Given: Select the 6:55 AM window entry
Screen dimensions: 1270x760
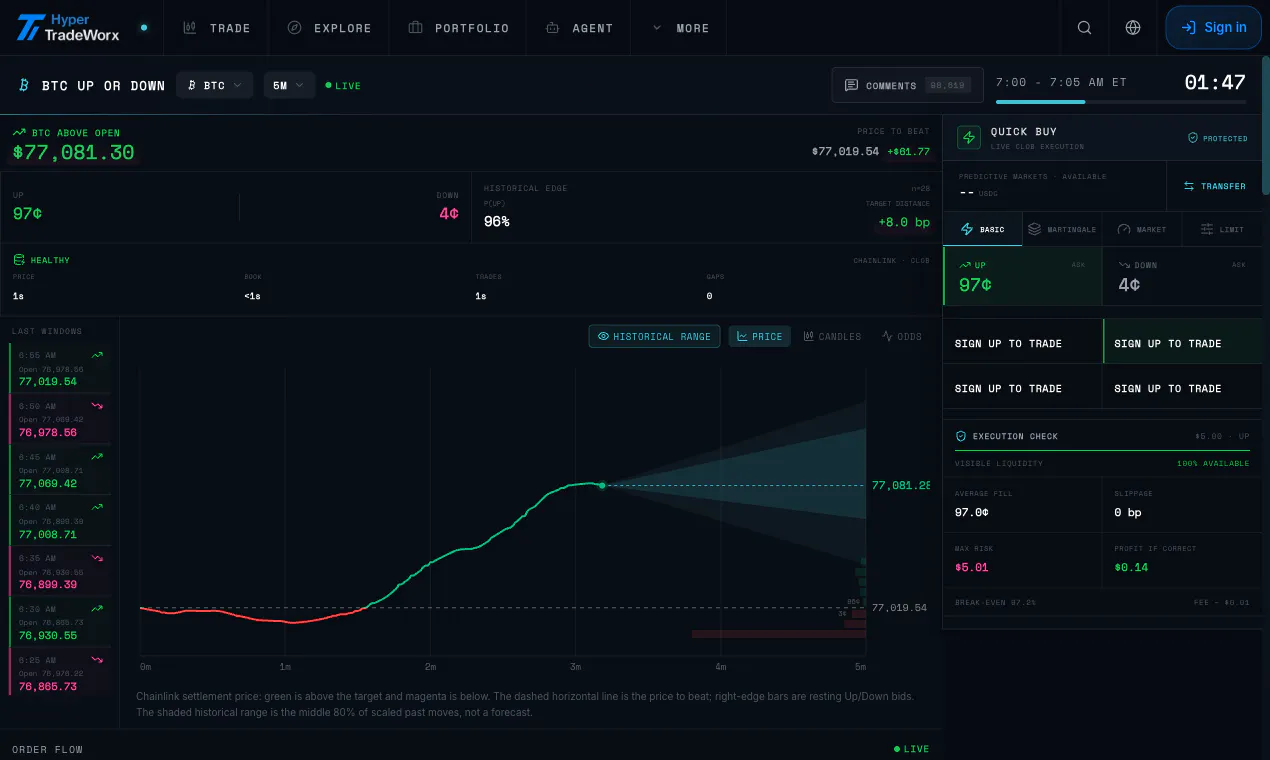Looking at the screenshot, I should tap(60, 368).
